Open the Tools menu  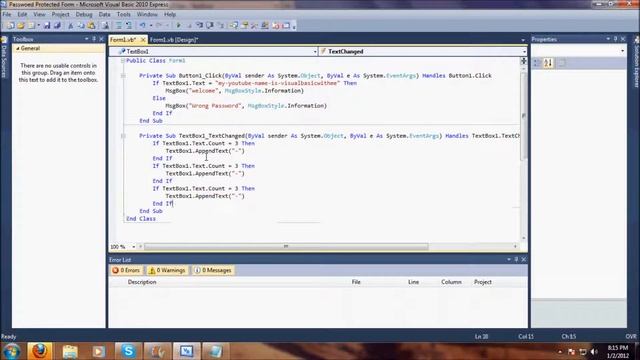click(123, 14)
